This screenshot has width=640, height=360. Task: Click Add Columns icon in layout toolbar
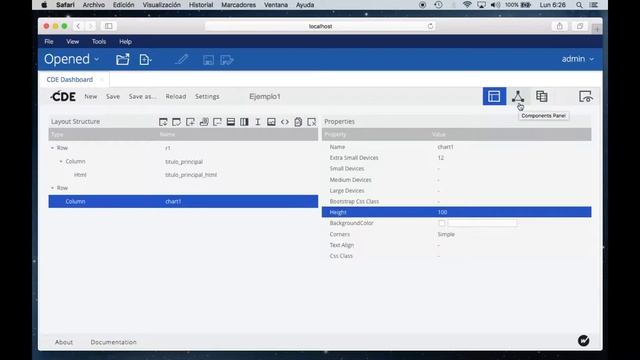point(244,122)
